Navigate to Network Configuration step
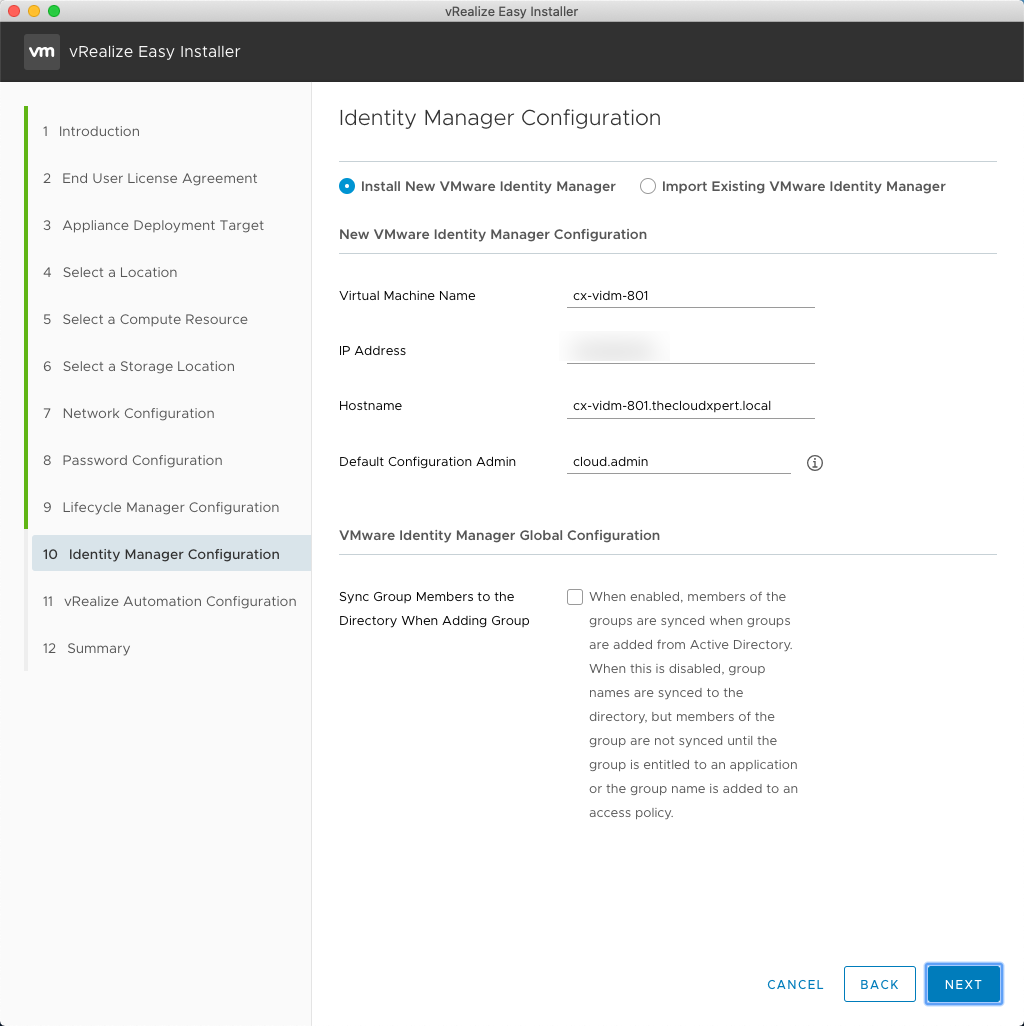 [x=138, y=413]
